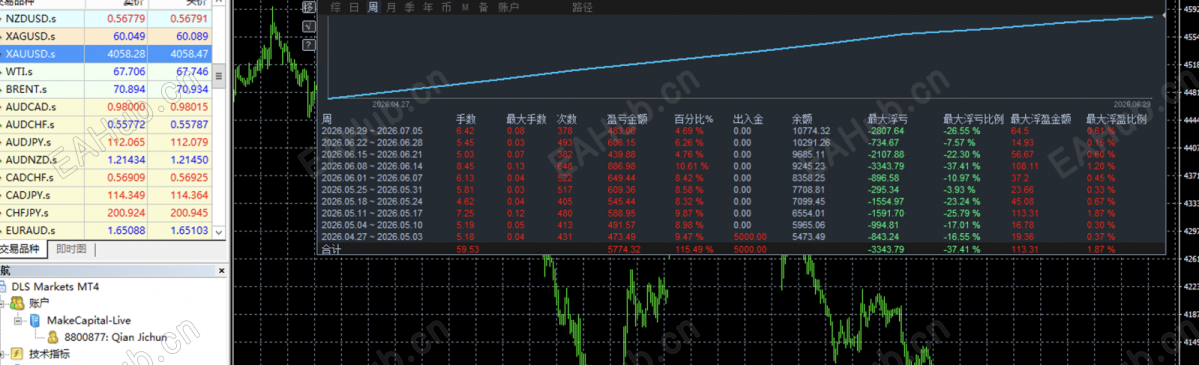
Task: Switch to the 日 daily tab
Action: pyautogui.click(x=354, y=8)
